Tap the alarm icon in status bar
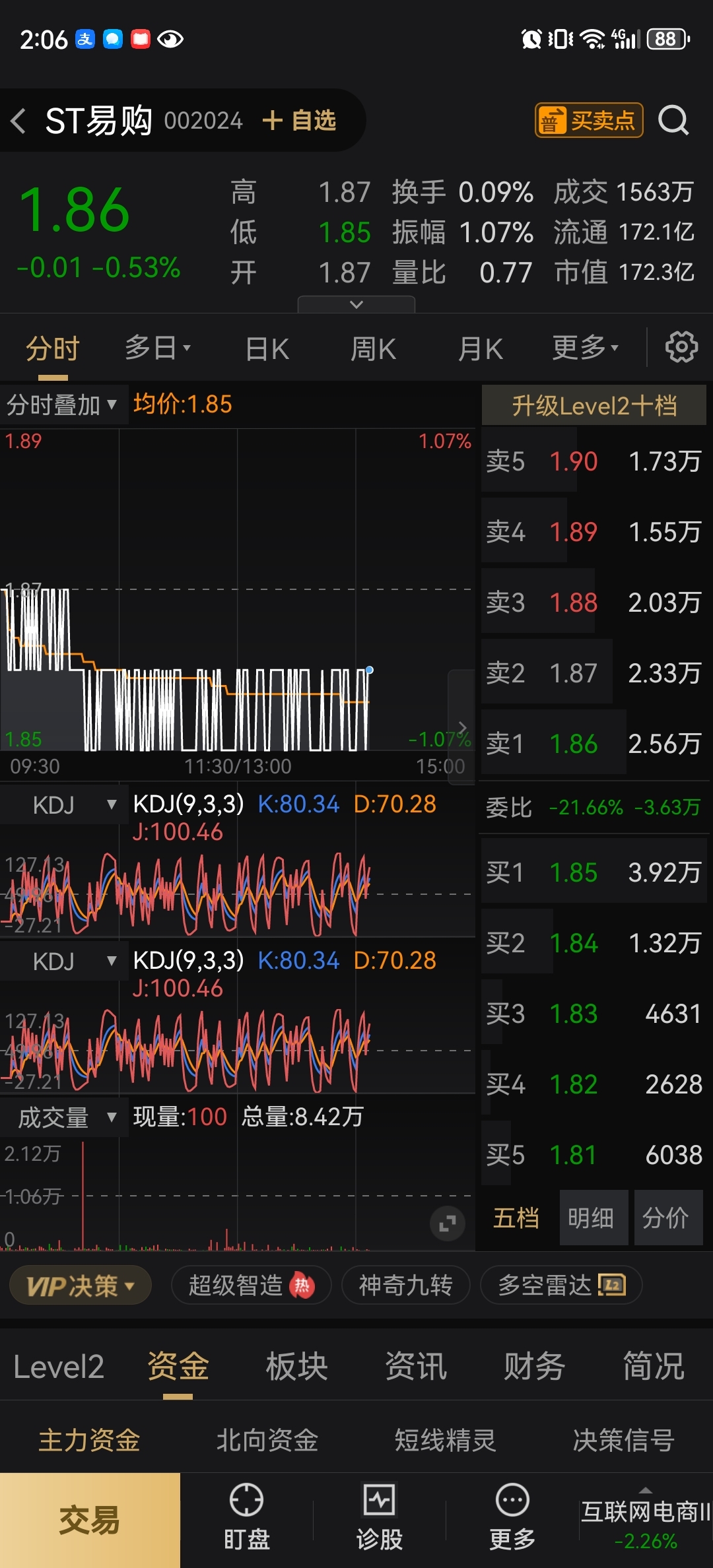The width and height of the screenshot is (713, 1568). click(531, 39)
